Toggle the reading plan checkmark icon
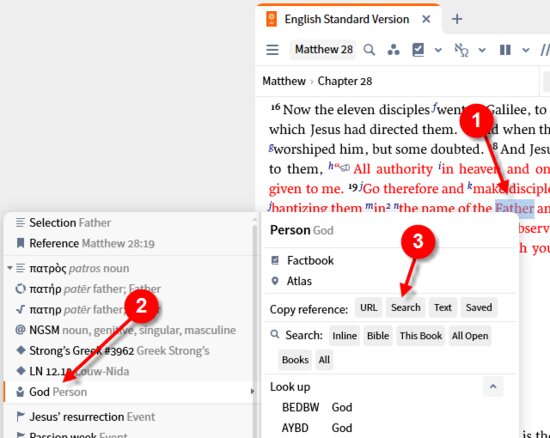The image size is (550, 438). tap(418, 50)
